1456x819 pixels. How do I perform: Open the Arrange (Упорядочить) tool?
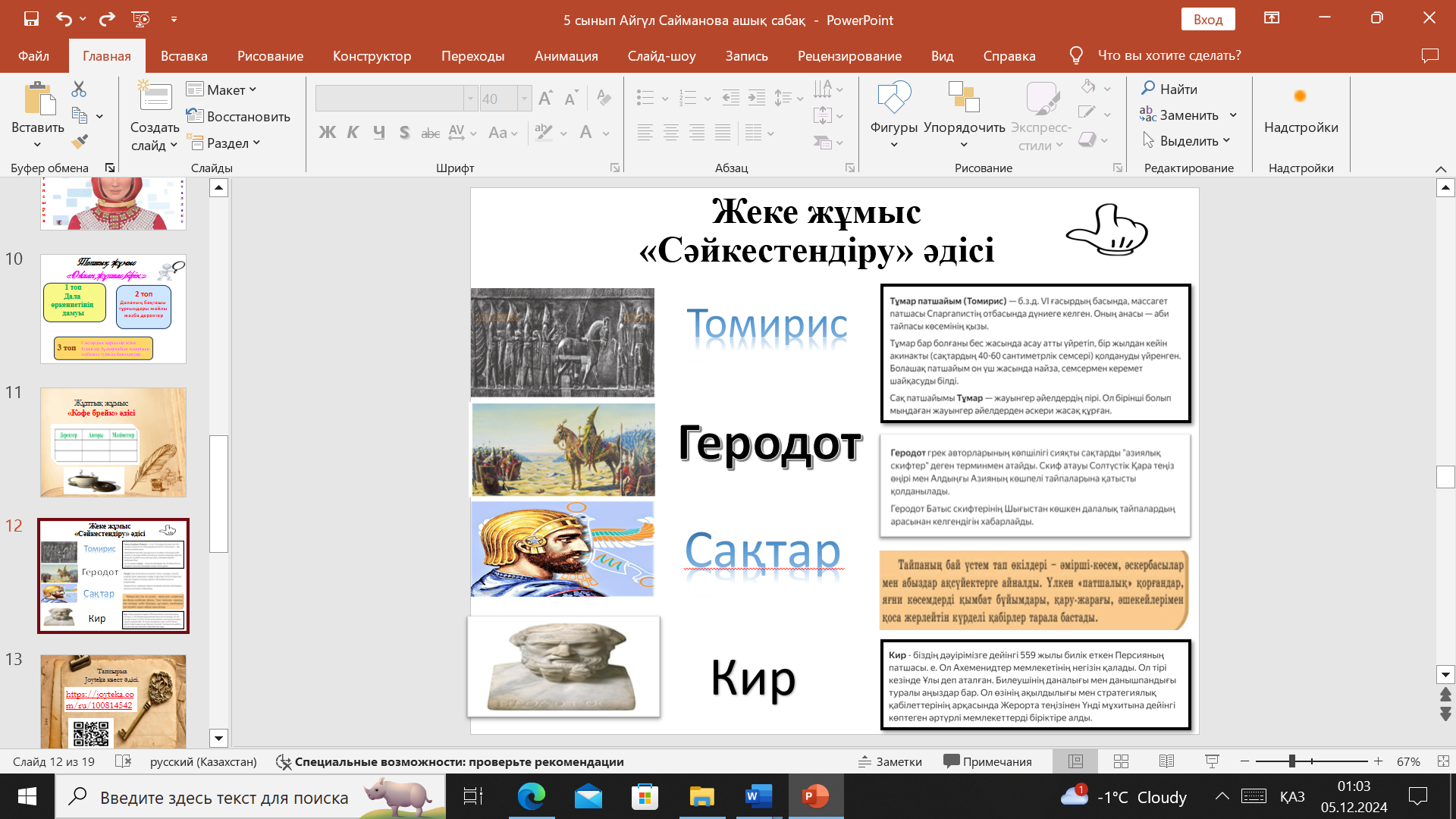[964, 114]
